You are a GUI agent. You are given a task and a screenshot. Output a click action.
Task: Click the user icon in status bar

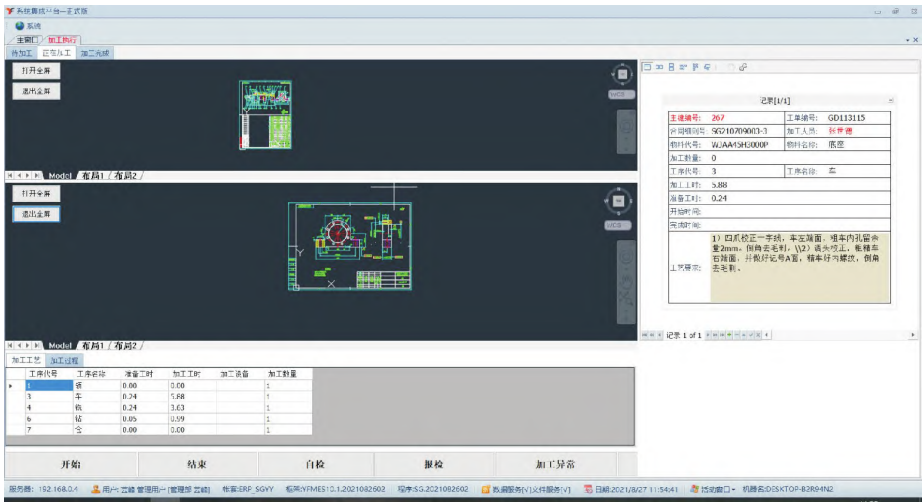pyautogui.click(x=96, y=489)
